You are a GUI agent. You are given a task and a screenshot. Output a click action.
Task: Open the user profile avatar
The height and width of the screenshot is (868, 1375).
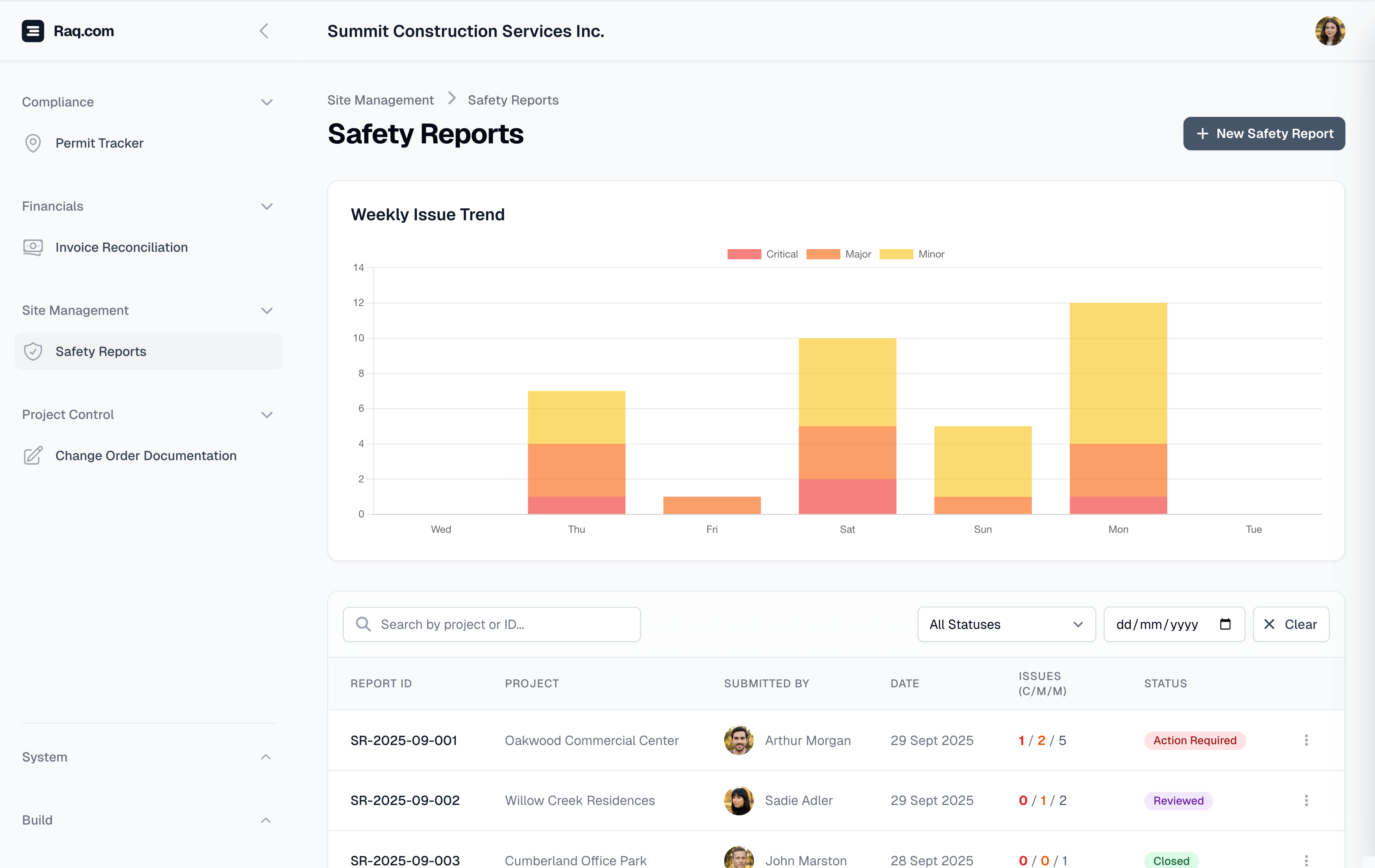coord(1329,31)
